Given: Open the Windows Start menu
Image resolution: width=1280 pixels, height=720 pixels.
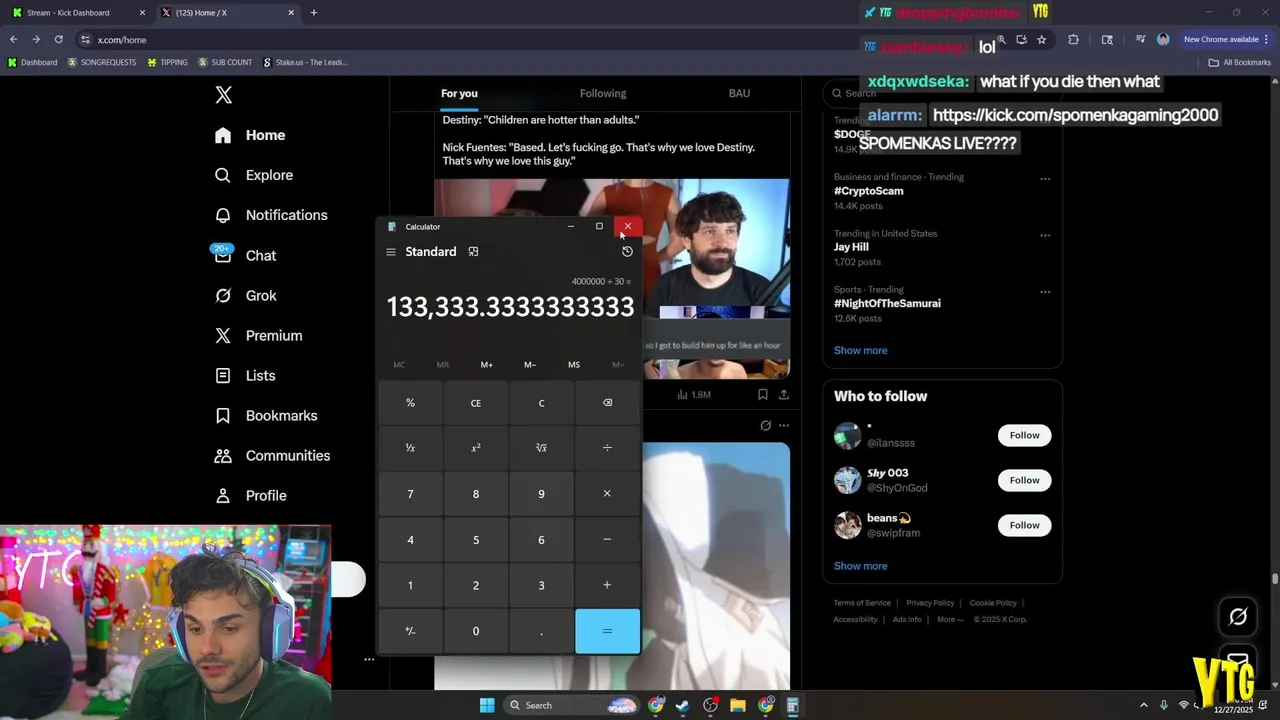Looking at the screenshot, I should tap(487, 705).
